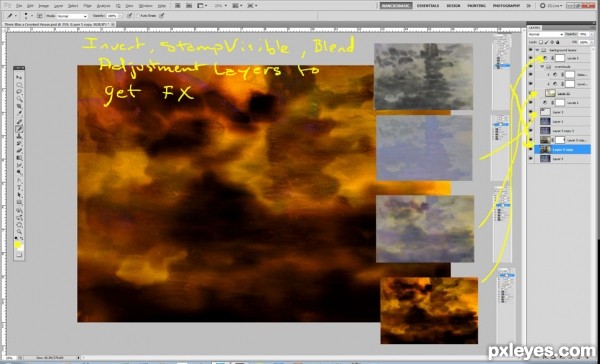The width and height of the screenshot is (600, 364).
Task: Collapse the background layers group
Action: pos(537,50)
